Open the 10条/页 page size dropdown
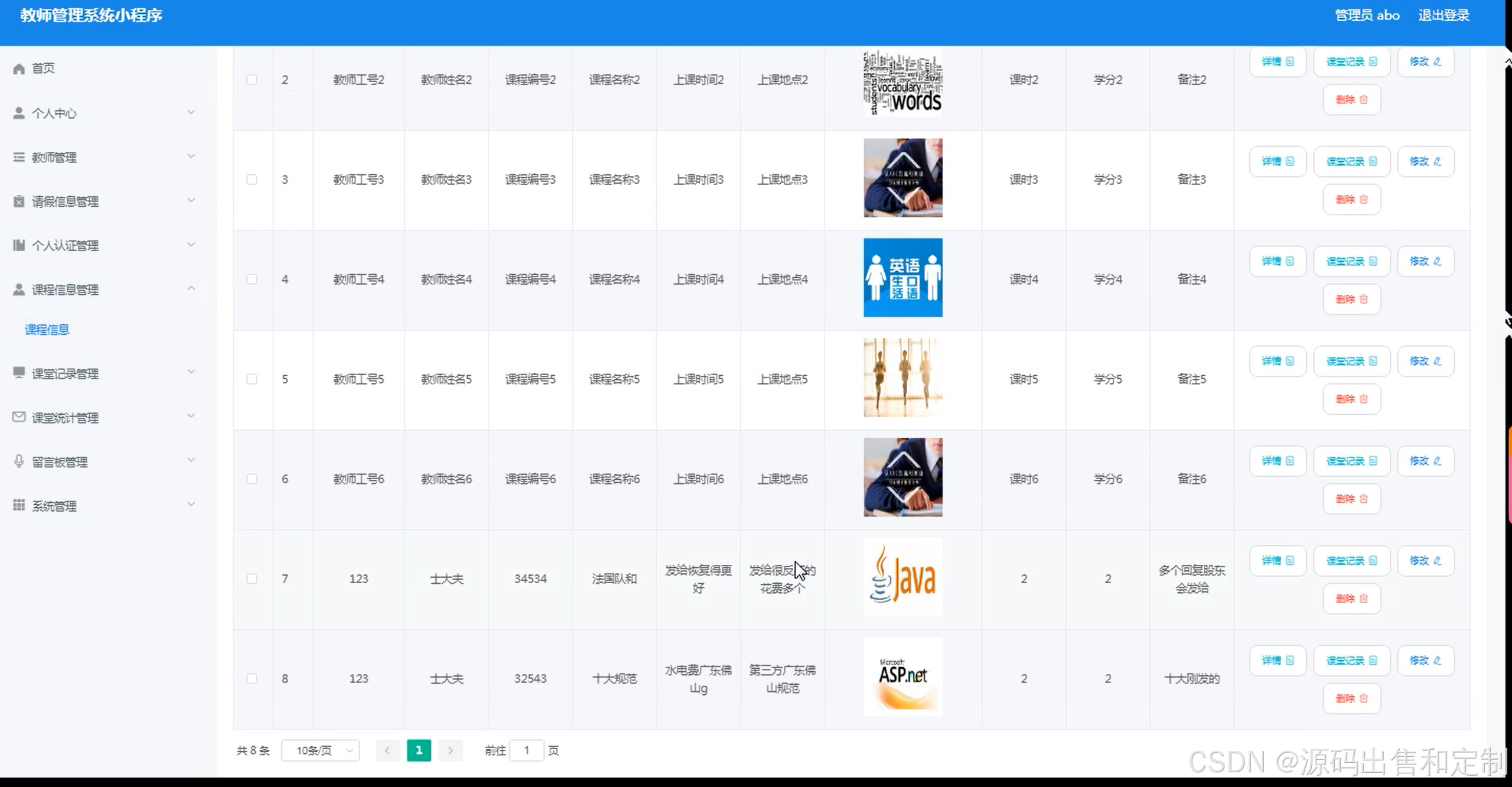 pyautogui.click(x=321, y=750)
